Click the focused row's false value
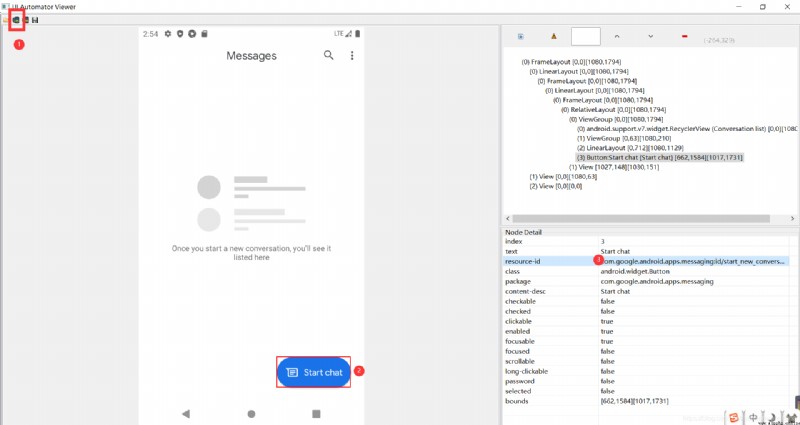Image resolution: width=800 pixels, height=425 pixels. (608, 352)
